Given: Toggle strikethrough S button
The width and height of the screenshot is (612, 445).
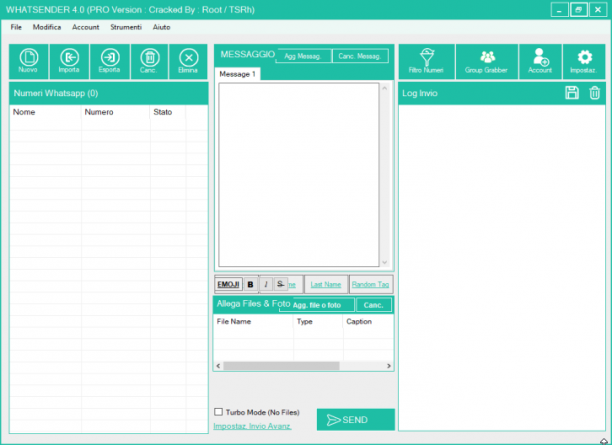Looking at the screenshot, I should click(x=281, y=284).
